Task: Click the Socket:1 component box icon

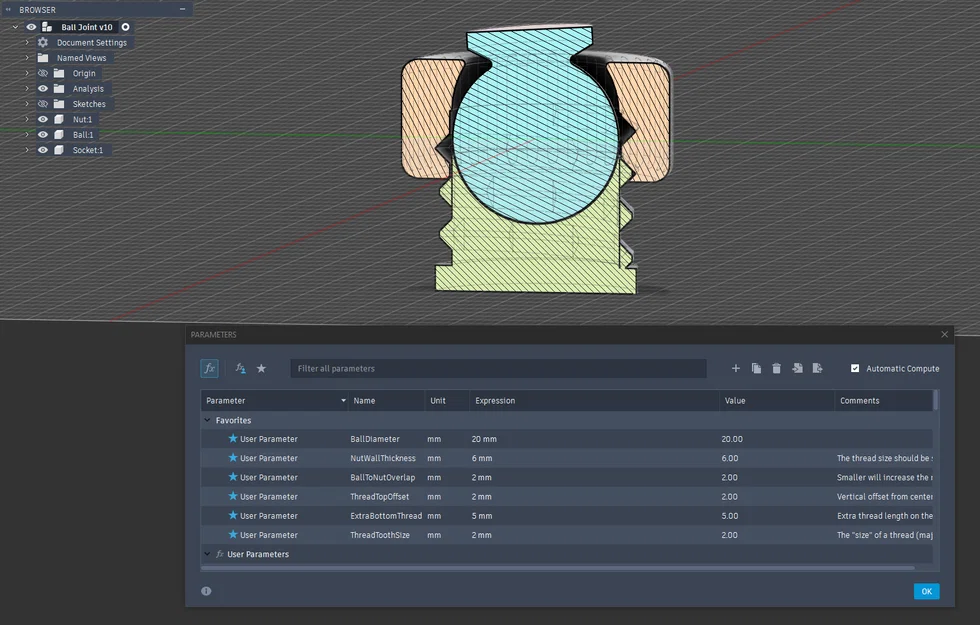Action: 59,150
